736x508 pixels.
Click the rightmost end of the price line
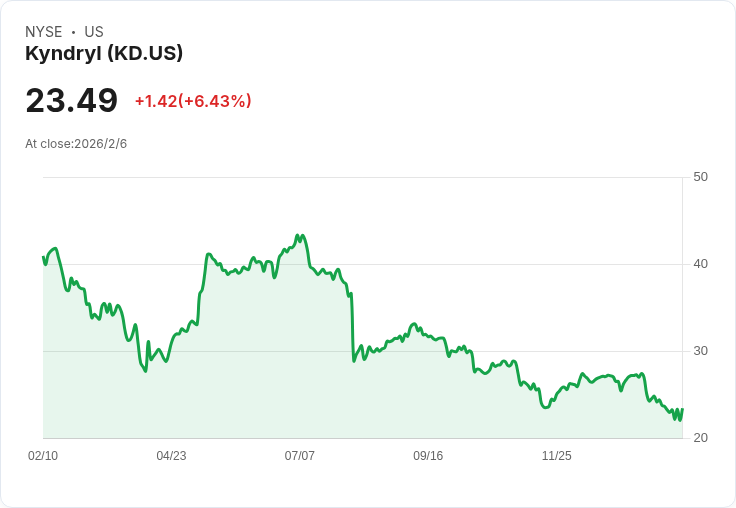pos(682,410)
